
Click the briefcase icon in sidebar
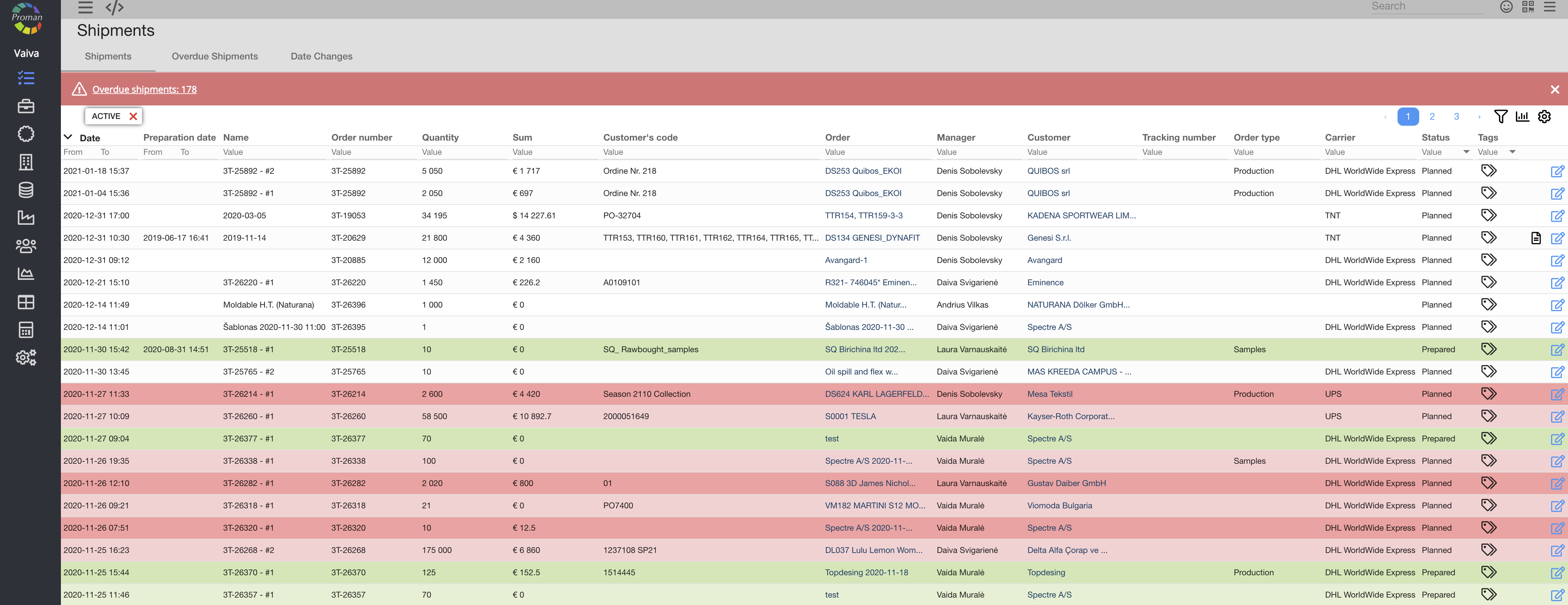point(26,106)
